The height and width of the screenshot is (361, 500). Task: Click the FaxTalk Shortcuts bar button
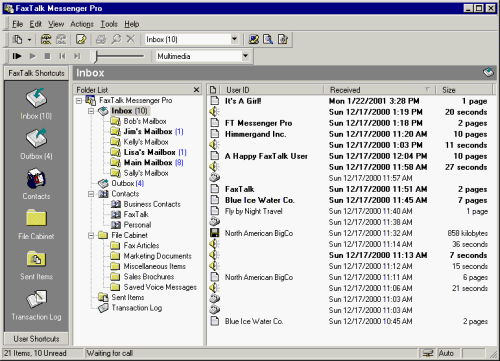pyautogui.click(x=36, y=73)
